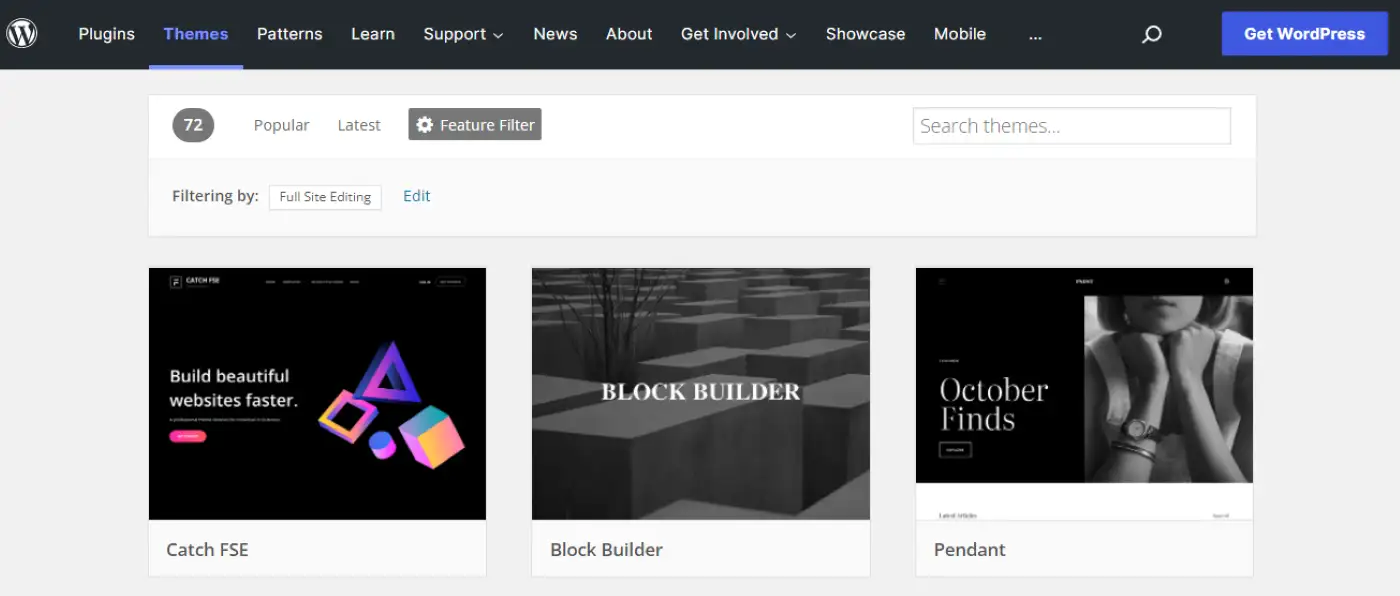Show more navigation items via ellipsis
This screenshot has height=596, width=1400.
(1035, 34)
